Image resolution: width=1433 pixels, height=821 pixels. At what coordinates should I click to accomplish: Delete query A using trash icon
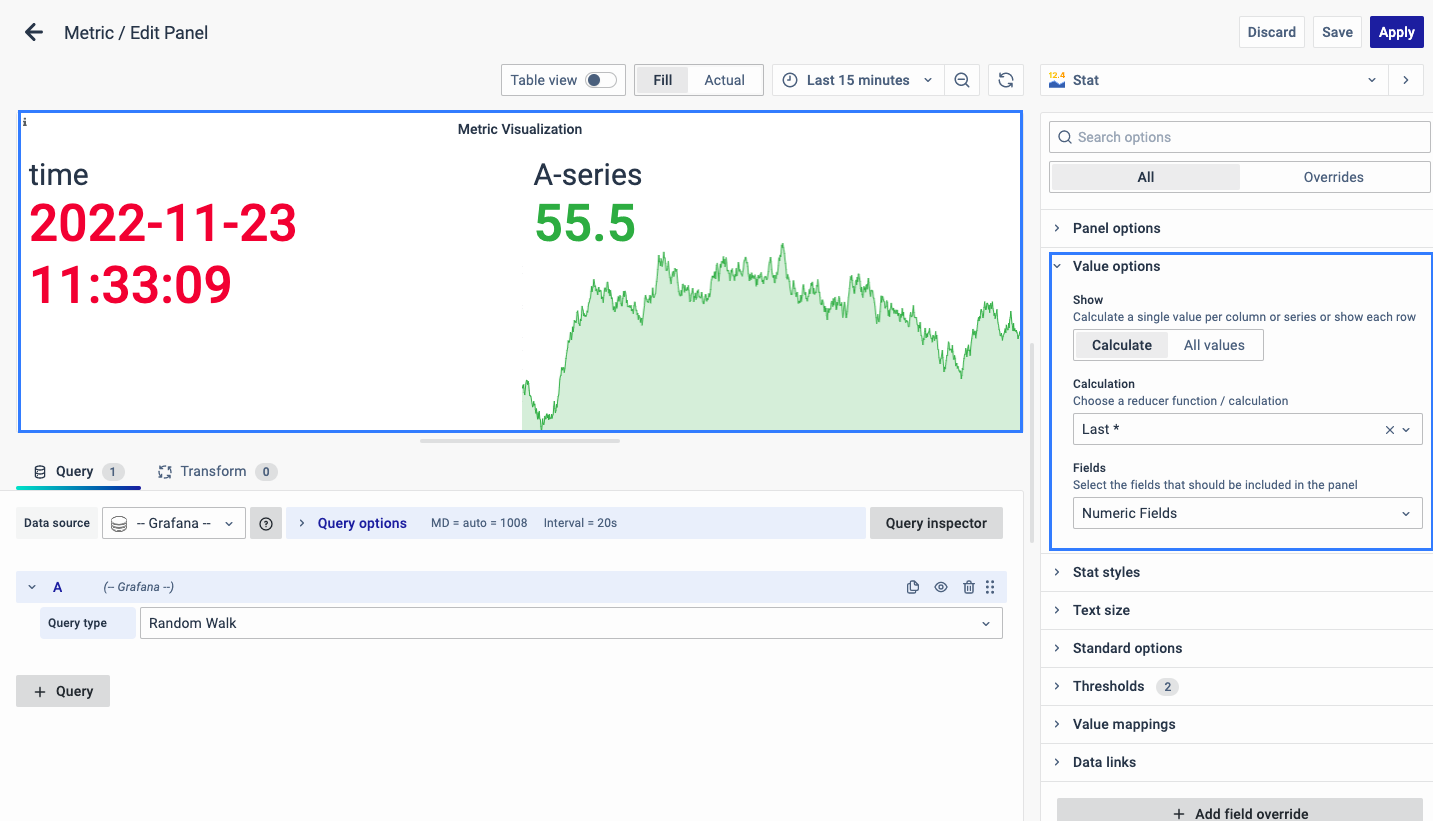coord(968,588)
